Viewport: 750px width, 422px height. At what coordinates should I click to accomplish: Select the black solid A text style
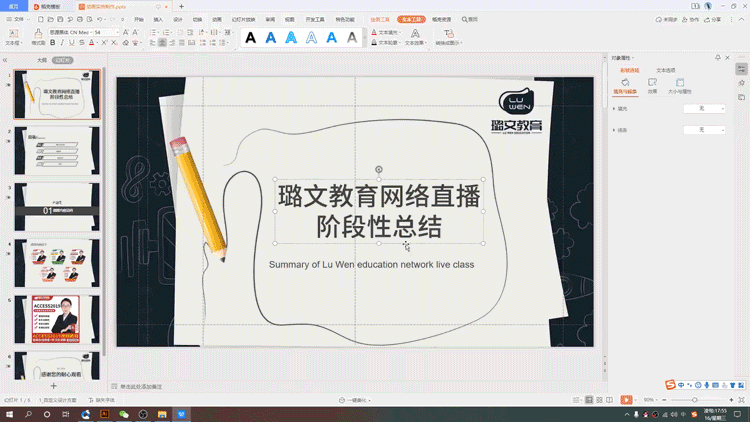(250, 38)
